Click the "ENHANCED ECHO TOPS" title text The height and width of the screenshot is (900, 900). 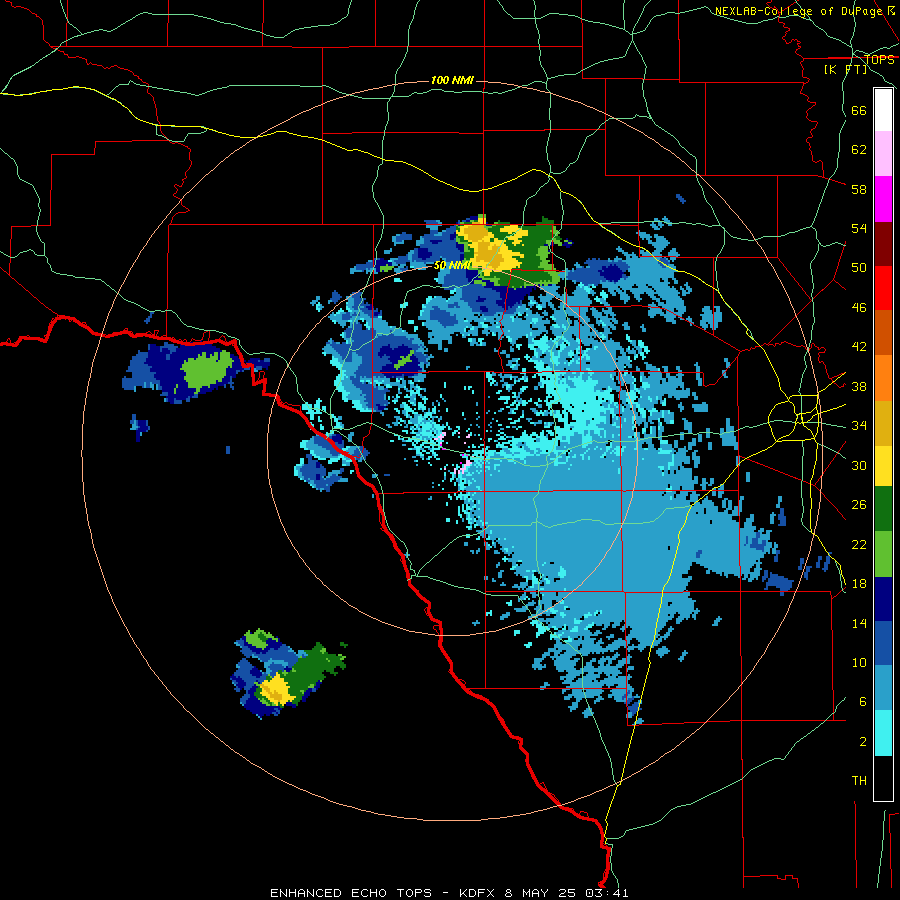tap(351, 893)
